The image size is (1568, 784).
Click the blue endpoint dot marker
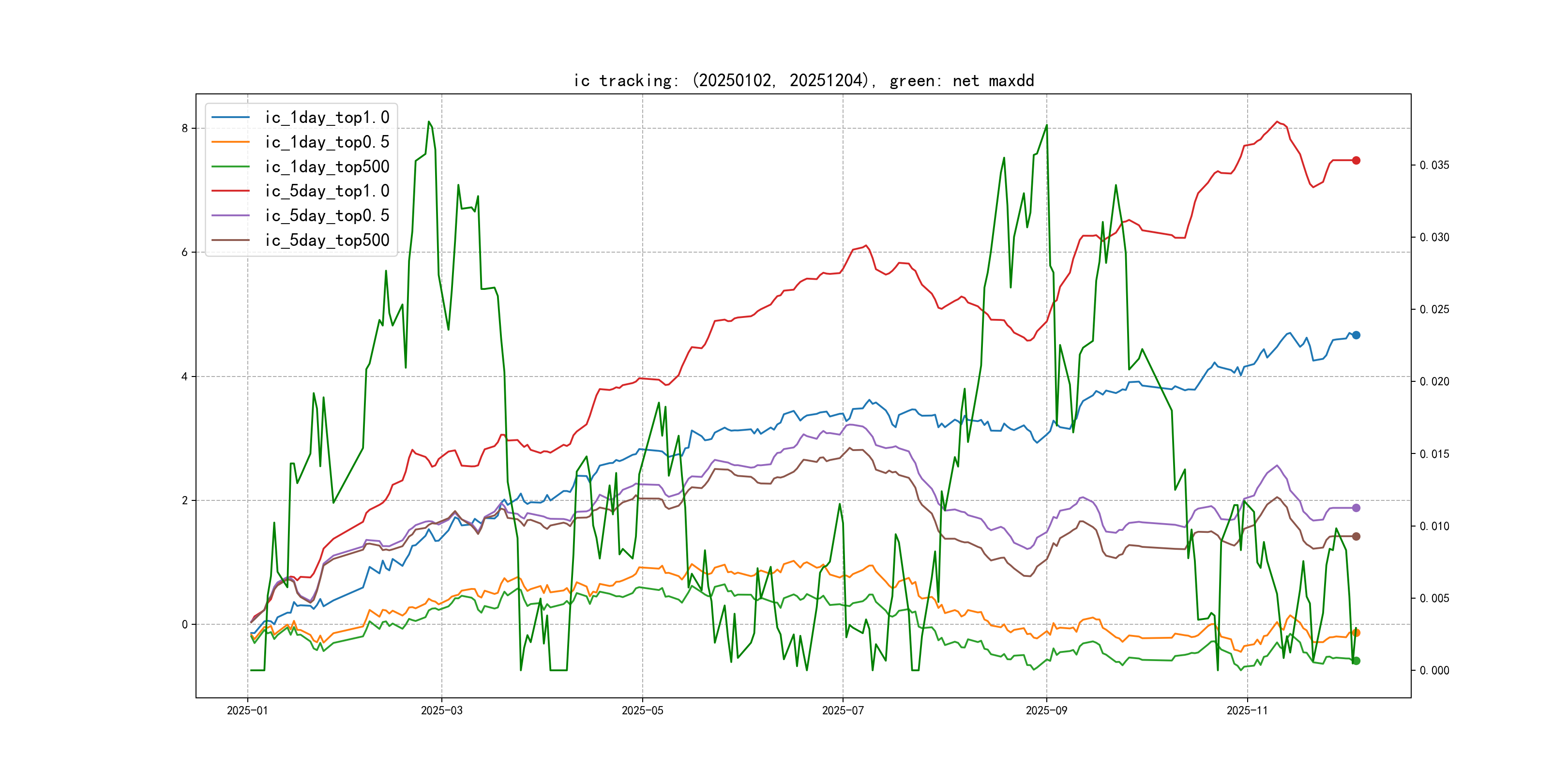[1356, 335]
